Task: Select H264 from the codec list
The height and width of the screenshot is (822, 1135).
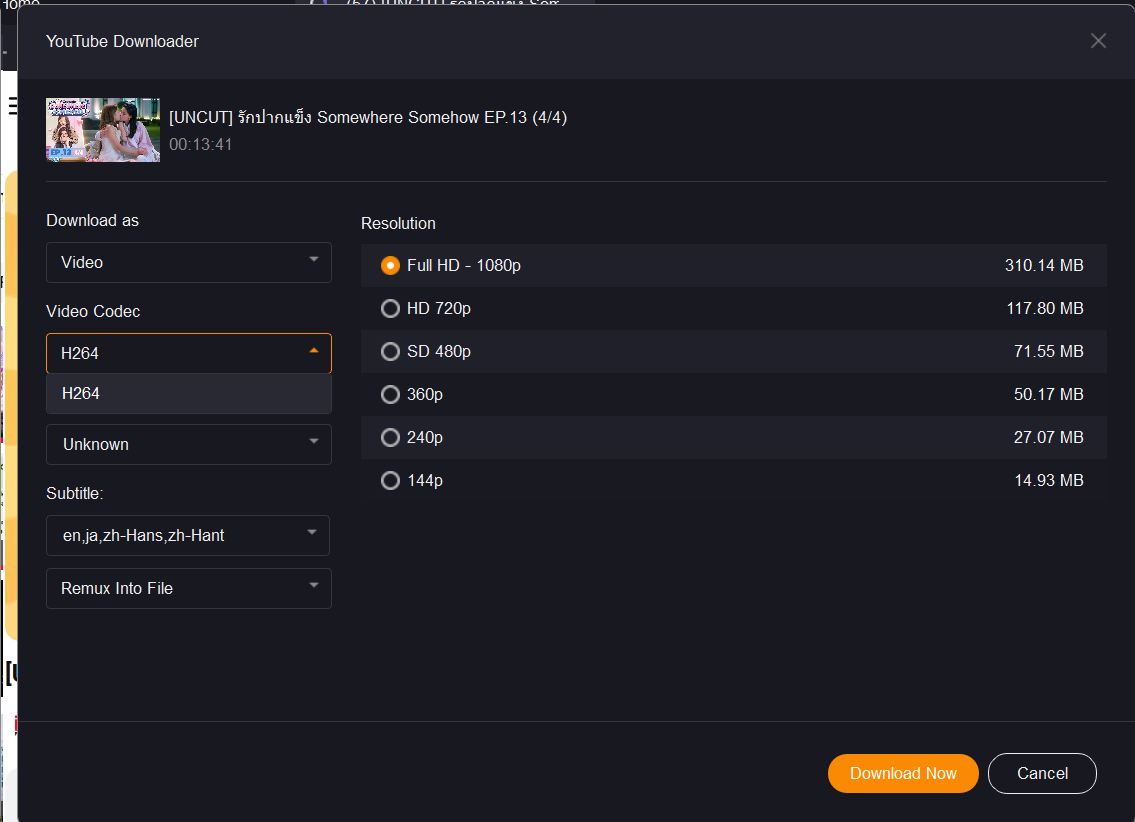Action: tap(188, 394)
